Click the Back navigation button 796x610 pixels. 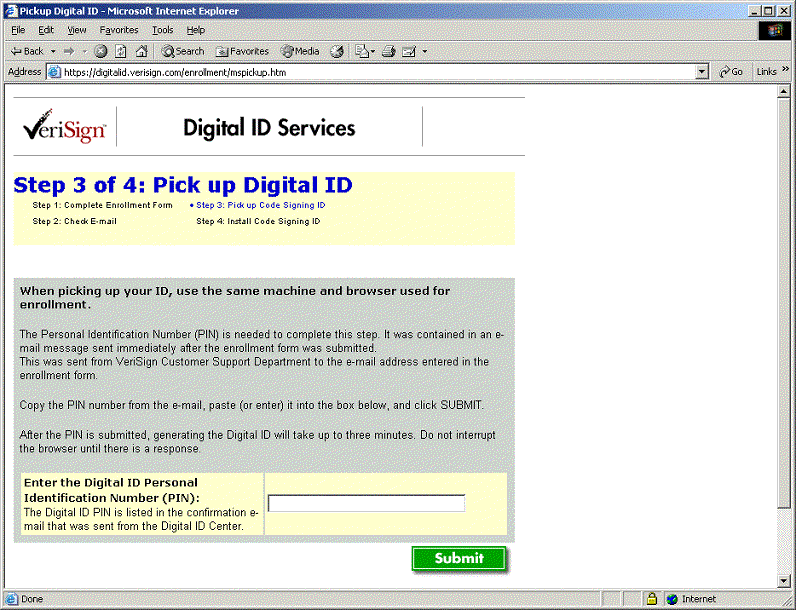point(27,51)
